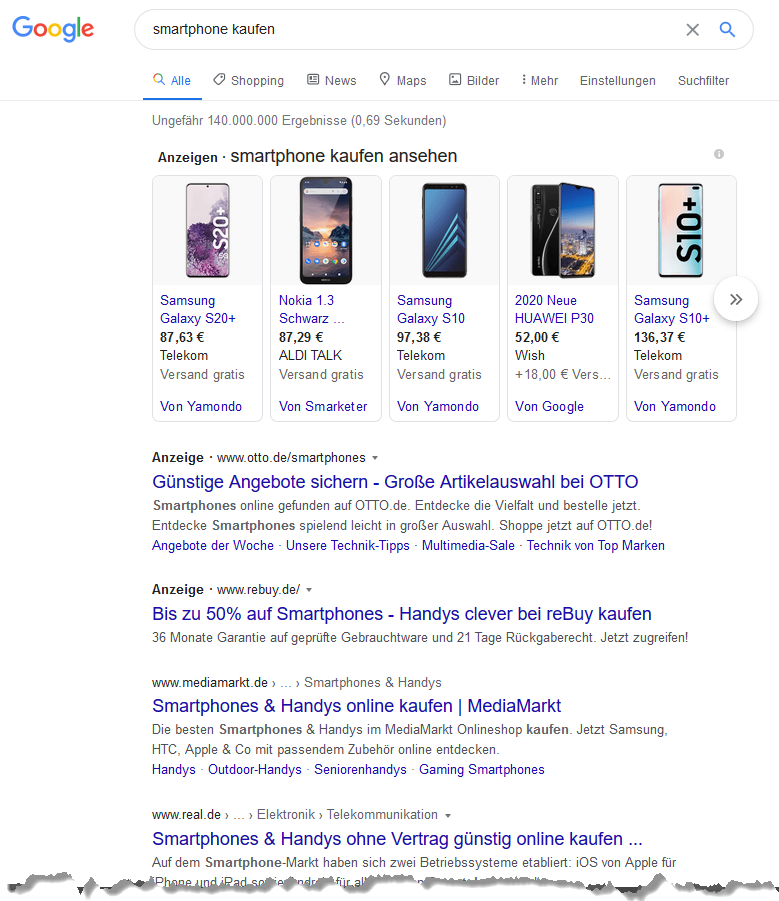Open the 'Outdoor-Handys' sitelink
The image size is (779, 901).
point(254,769)
